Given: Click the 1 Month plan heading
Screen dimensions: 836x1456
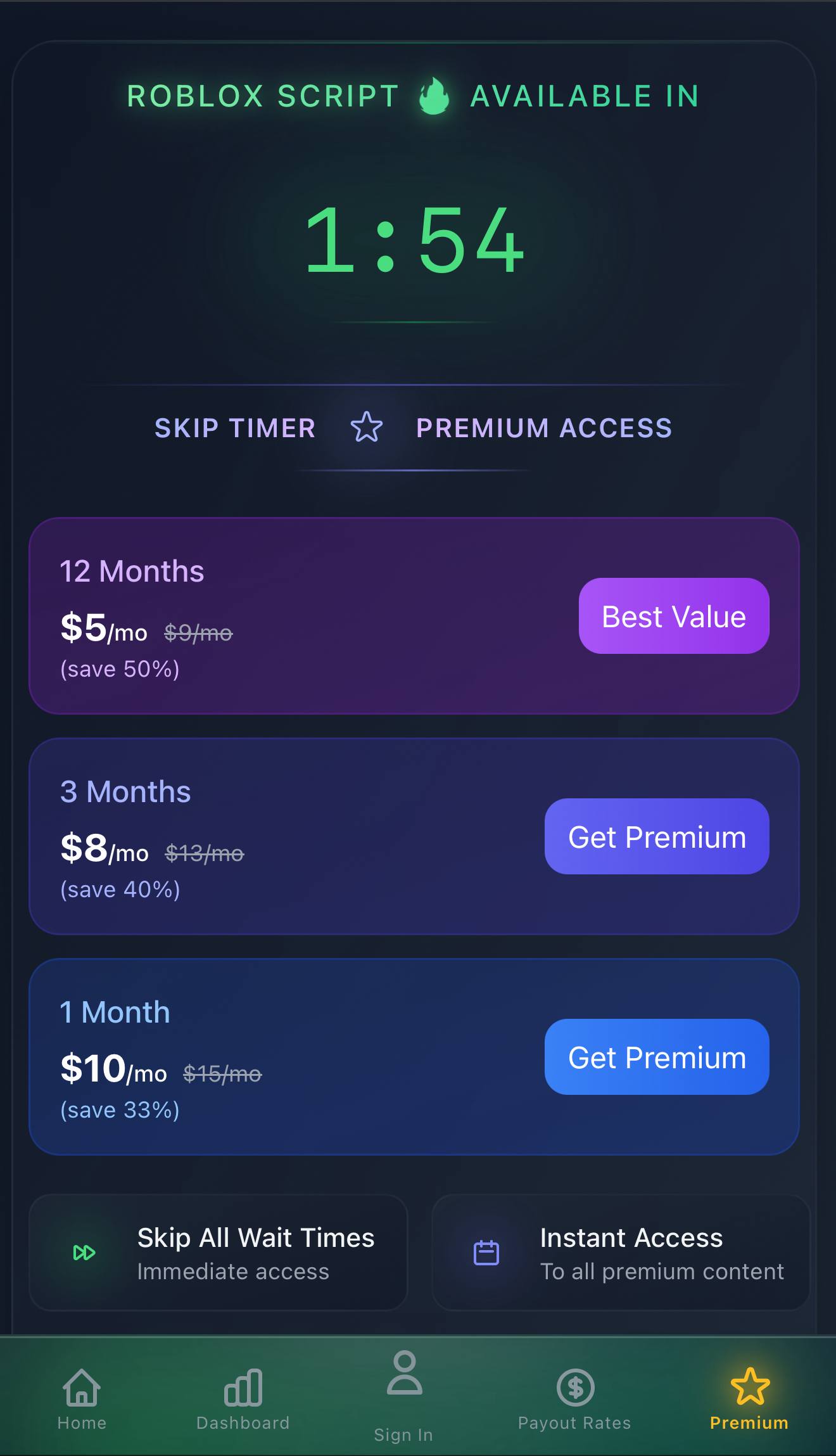Looking at the screenshot, I should point(115,1012).
